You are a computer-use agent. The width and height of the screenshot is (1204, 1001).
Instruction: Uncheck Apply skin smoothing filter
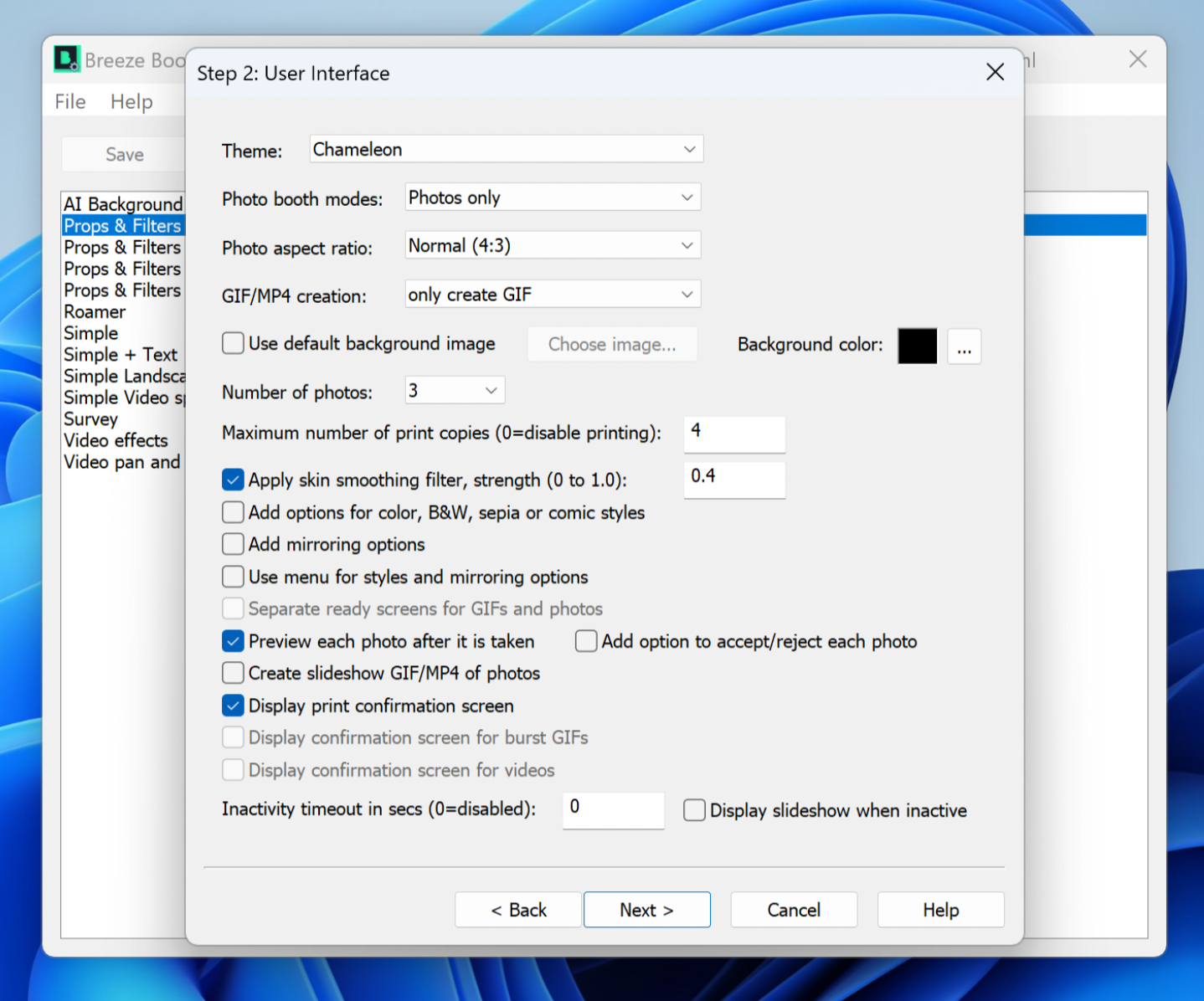[234, 480]
